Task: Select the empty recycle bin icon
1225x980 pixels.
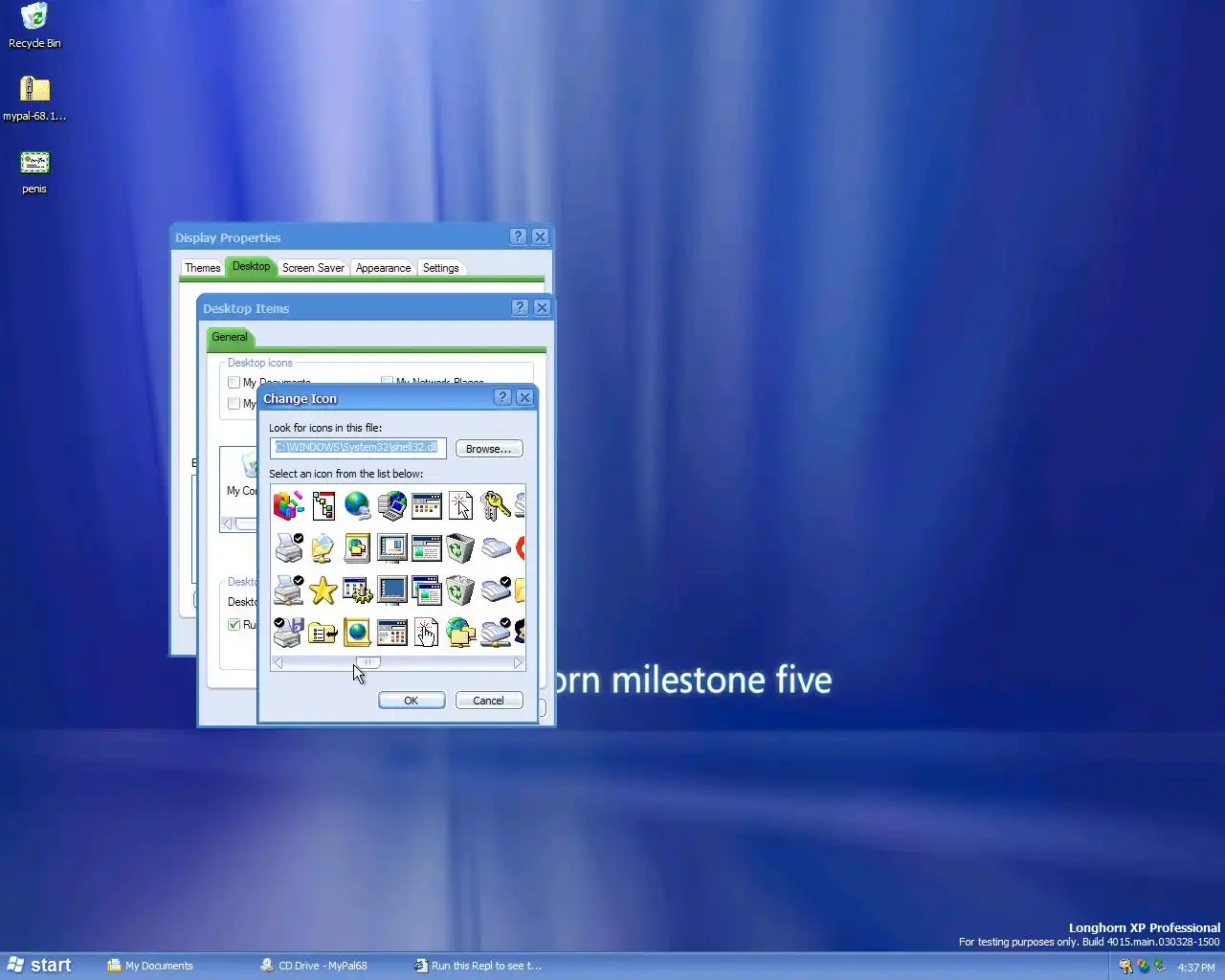Action: 460,548
